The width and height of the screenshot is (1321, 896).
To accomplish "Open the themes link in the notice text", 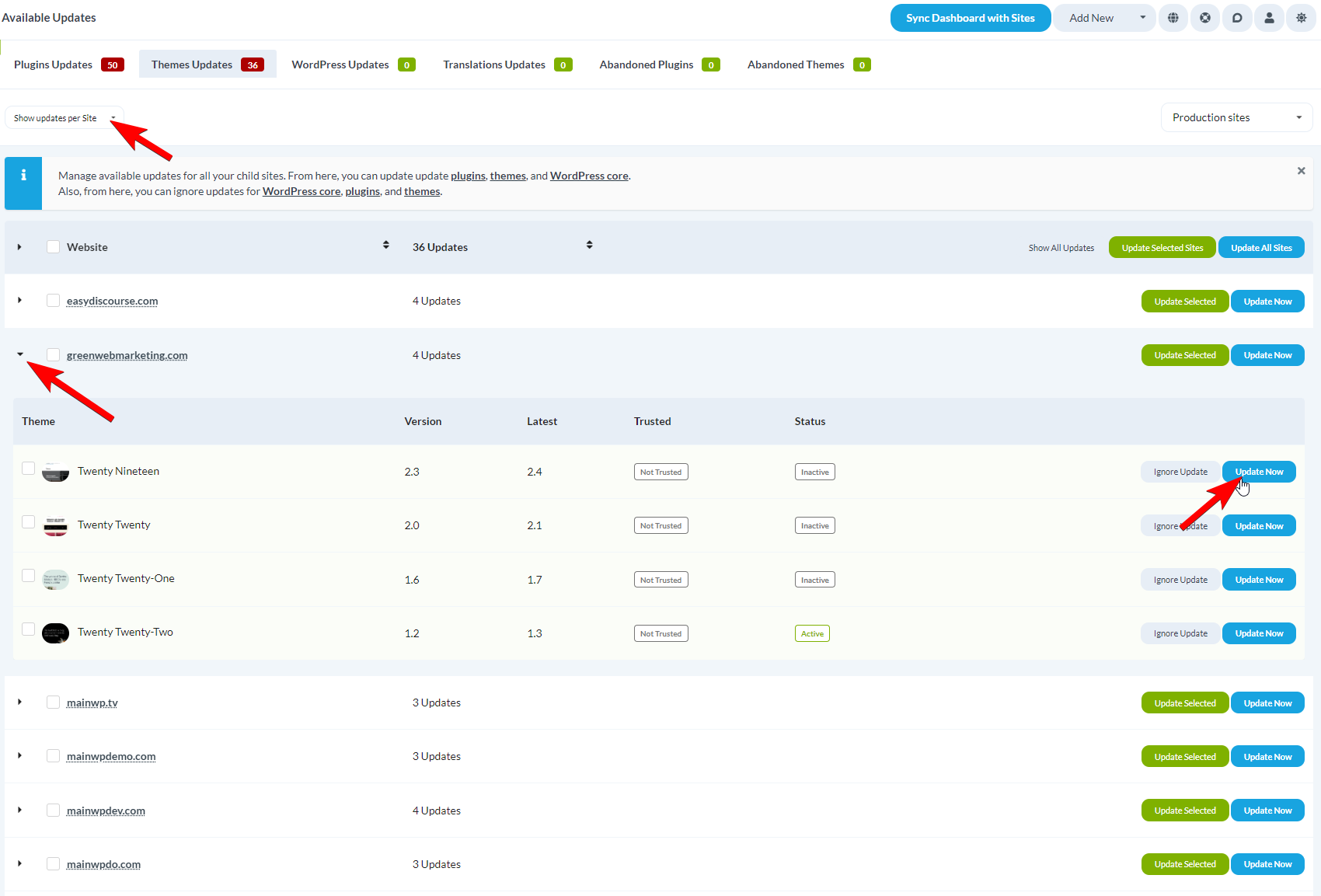I will coord(507,176).
